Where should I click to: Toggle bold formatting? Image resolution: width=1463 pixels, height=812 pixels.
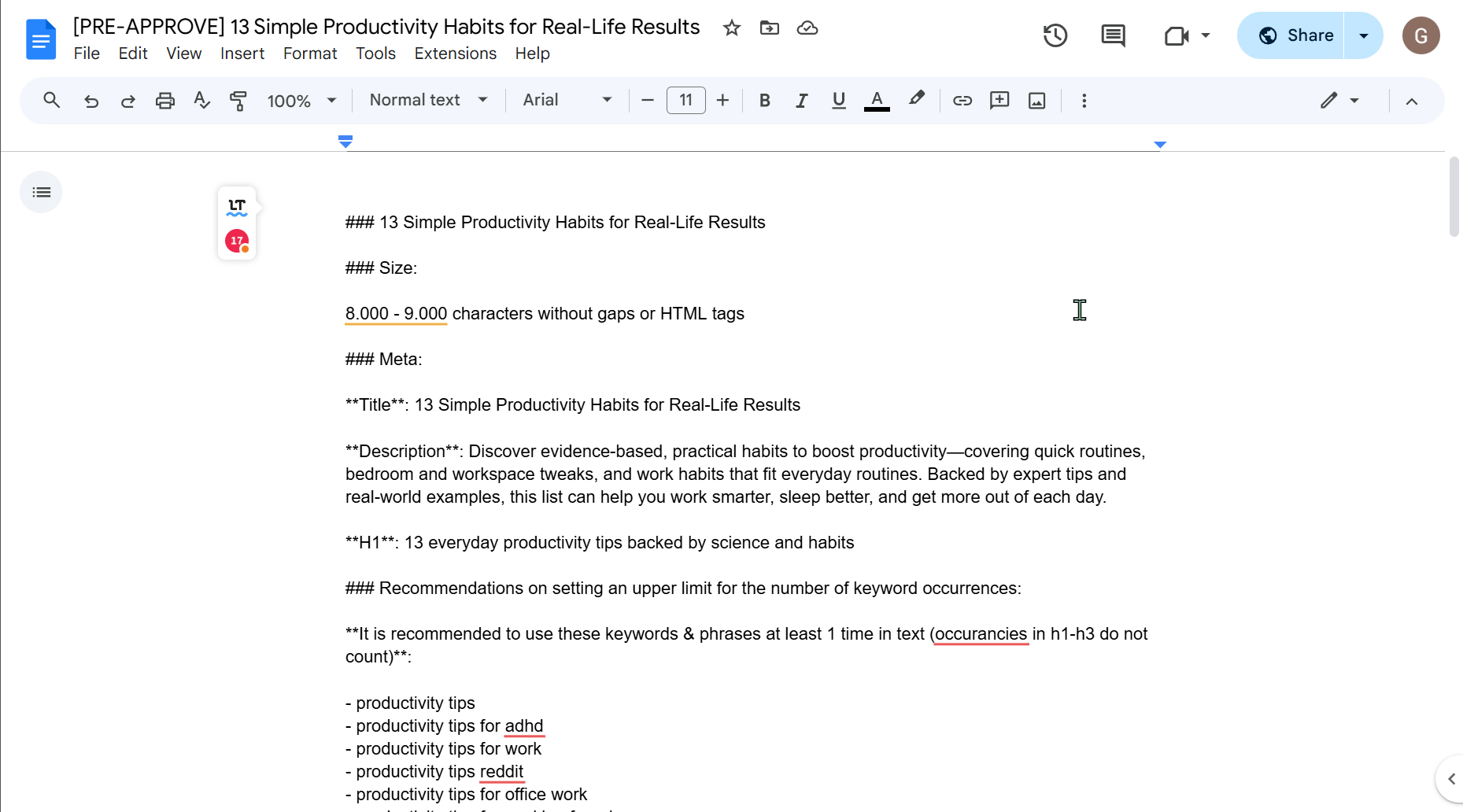pyautogui.click(x=764, y=101)
